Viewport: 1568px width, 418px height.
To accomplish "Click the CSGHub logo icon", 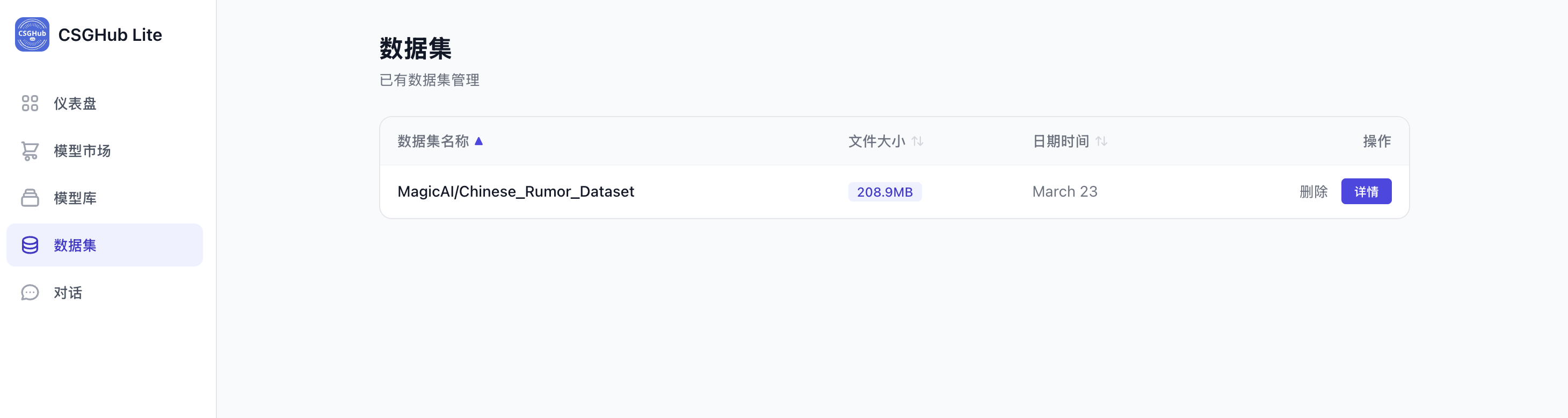I will coord(32,35).
